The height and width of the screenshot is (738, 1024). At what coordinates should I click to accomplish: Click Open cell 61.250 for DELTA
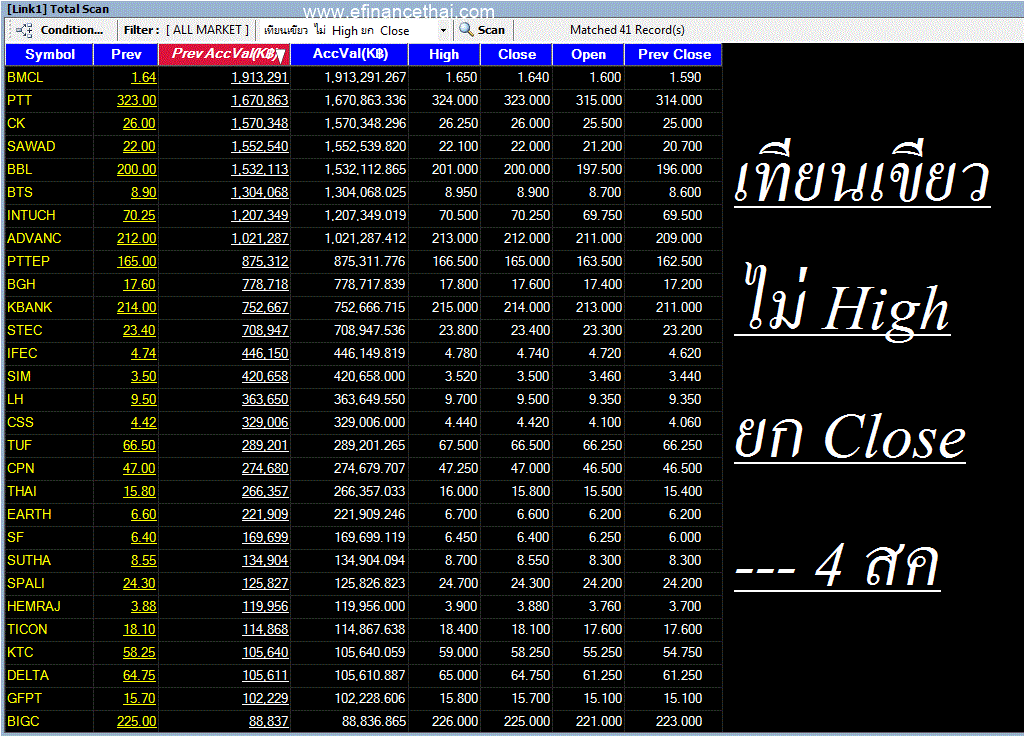coord(602,675)
